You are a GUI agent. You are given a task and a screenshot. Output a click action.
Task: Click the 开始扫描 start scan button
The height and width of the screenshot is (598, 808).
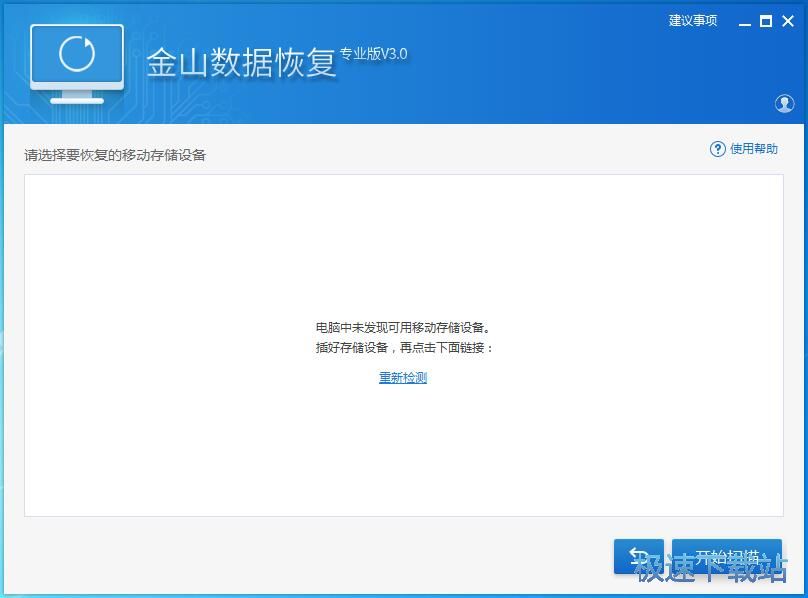click(727, 556)
